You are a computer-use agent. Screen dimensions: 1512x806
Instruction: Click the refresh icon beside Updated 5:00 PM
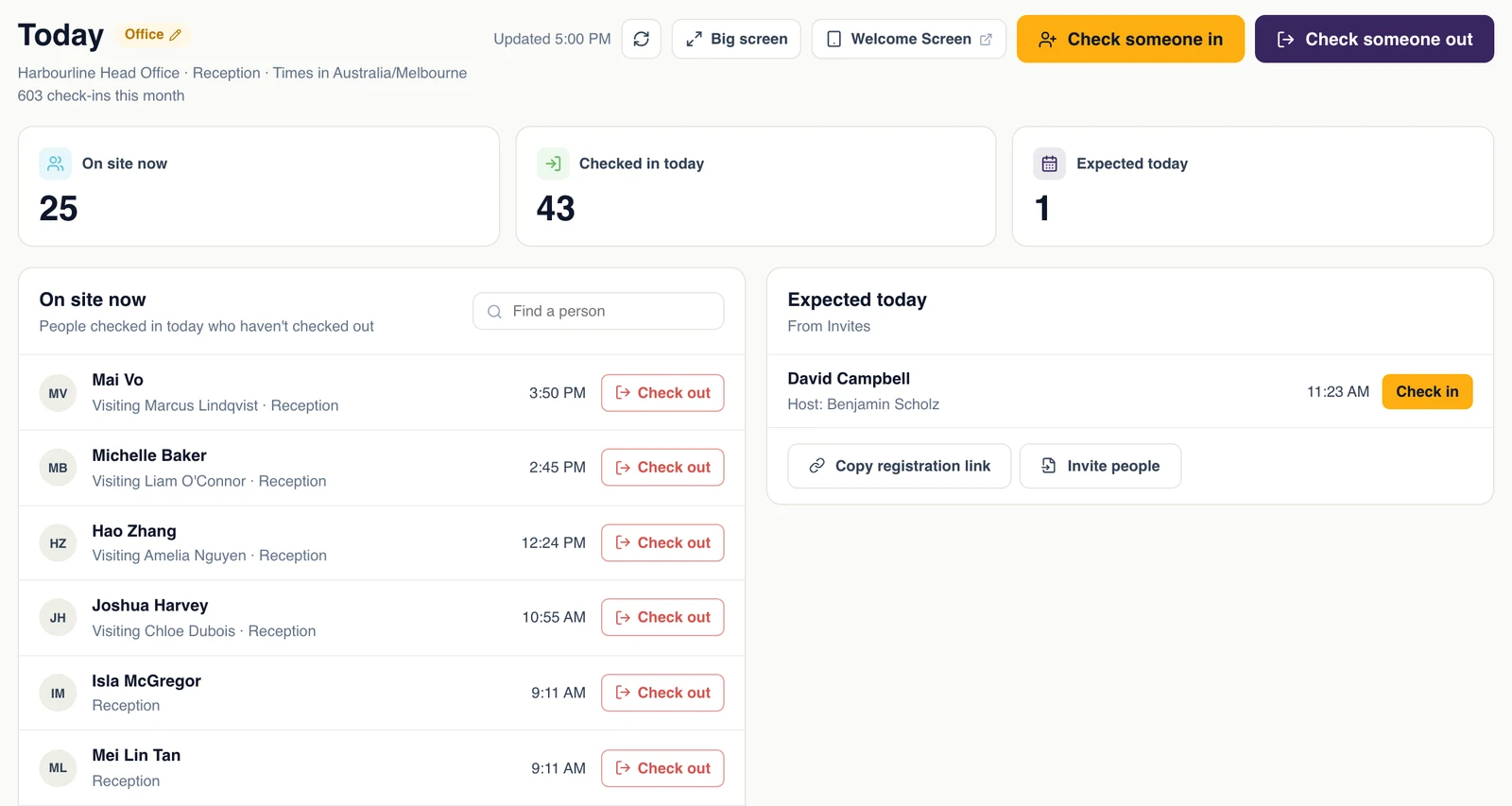click(x=641, y=39)
